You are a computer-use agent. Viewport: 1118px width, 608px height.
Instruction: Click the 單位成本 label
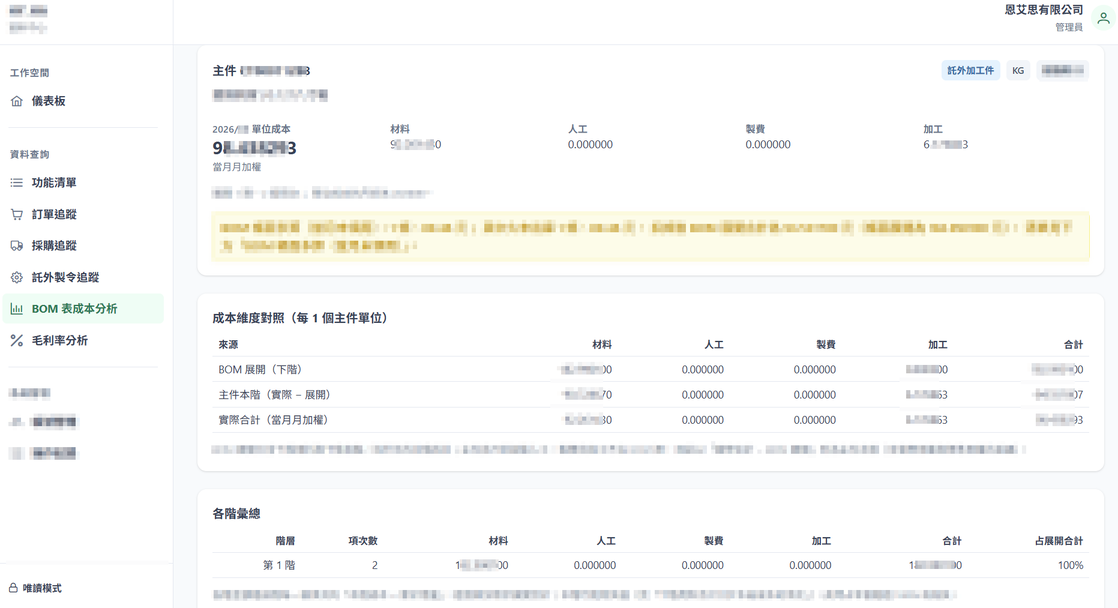point(271,129)
